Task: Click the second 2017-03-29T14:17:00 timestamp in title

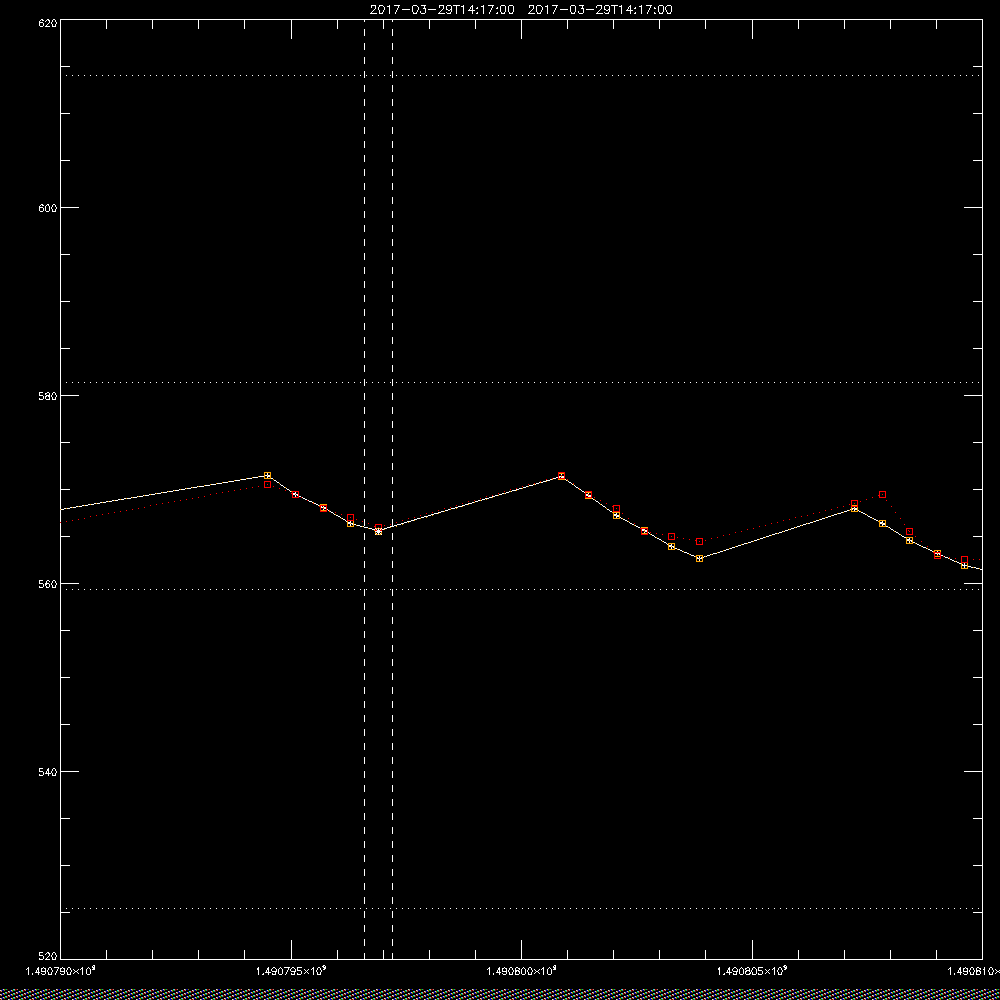Action: click(x=600, y=10)
